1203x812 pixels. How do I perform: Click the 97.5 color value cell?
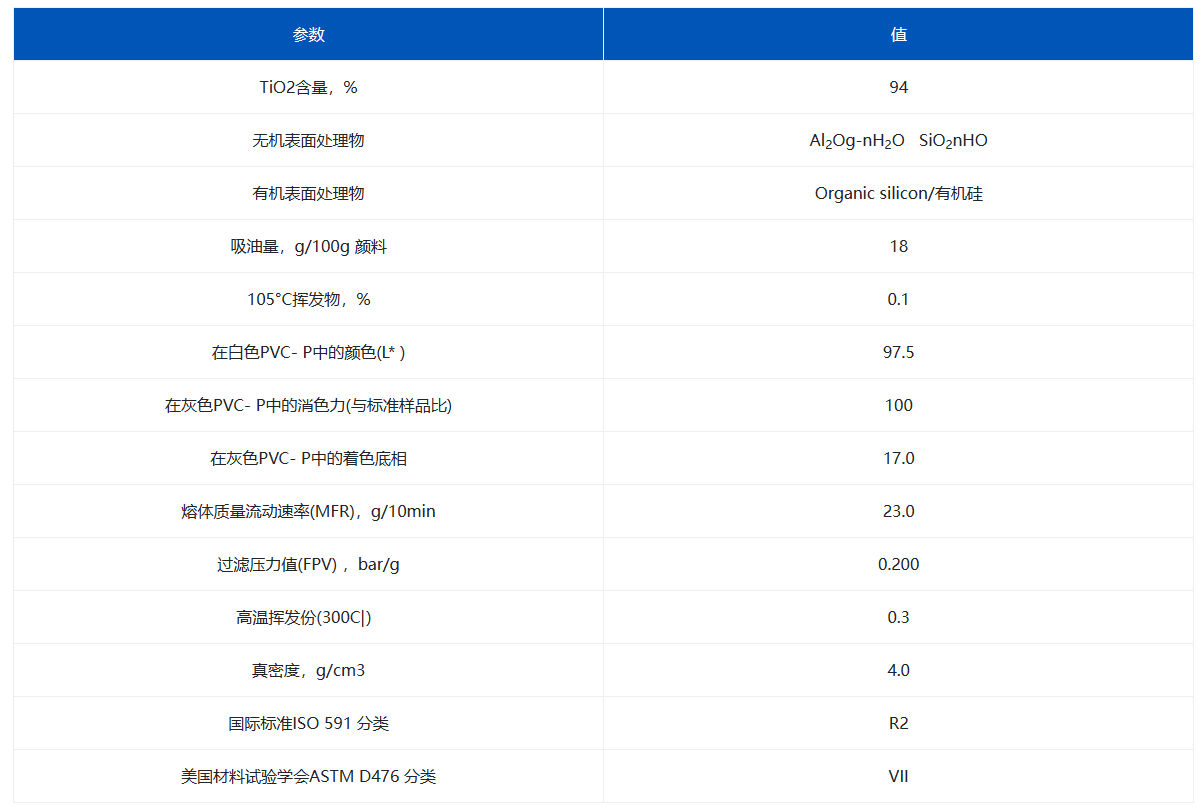(x=898, y=352)
